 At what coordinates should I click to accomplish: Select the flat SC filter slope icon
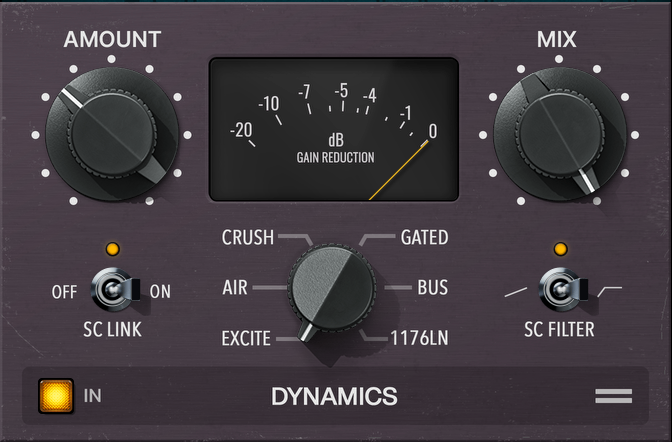coord(516,292)
